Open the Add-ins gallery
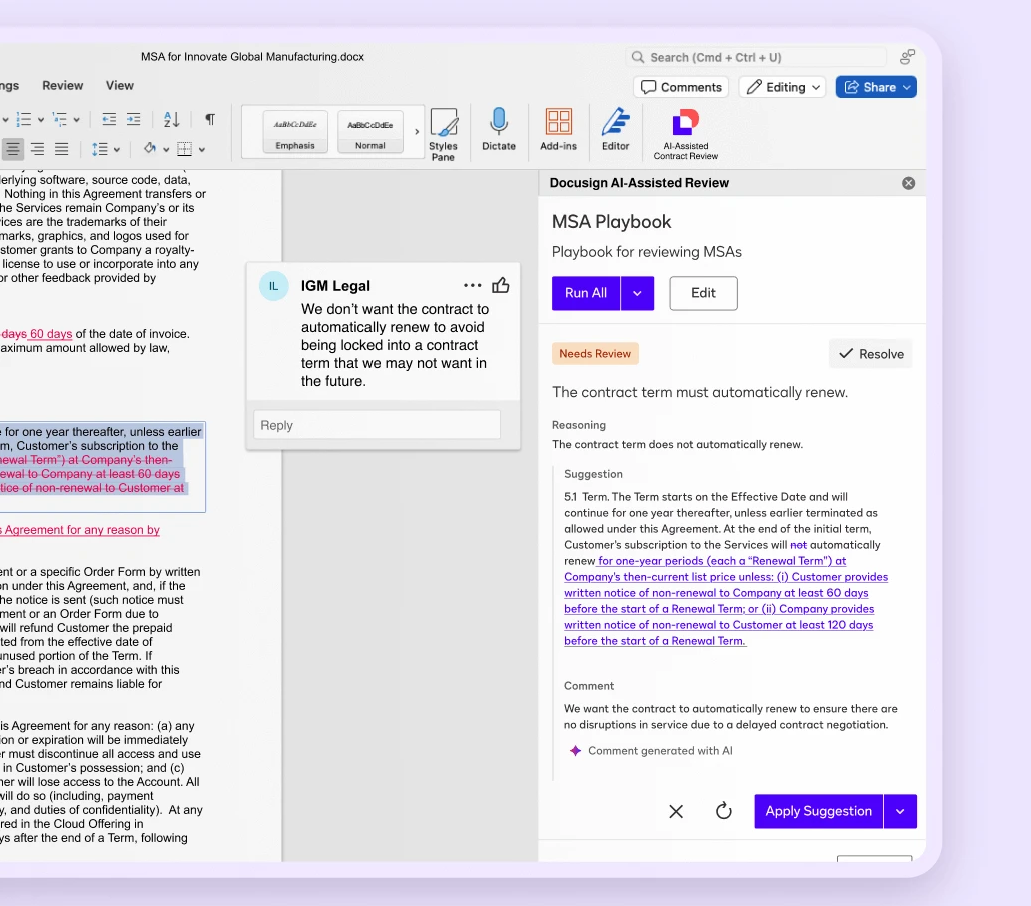The height and width of the screenshot is (906, 1031). 558,129
